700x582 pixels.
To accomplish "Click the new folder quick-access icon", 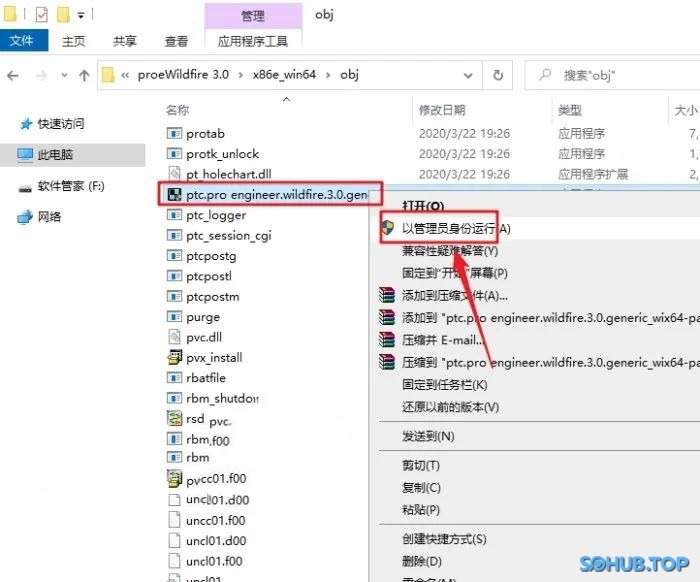I will pos(63,15).
